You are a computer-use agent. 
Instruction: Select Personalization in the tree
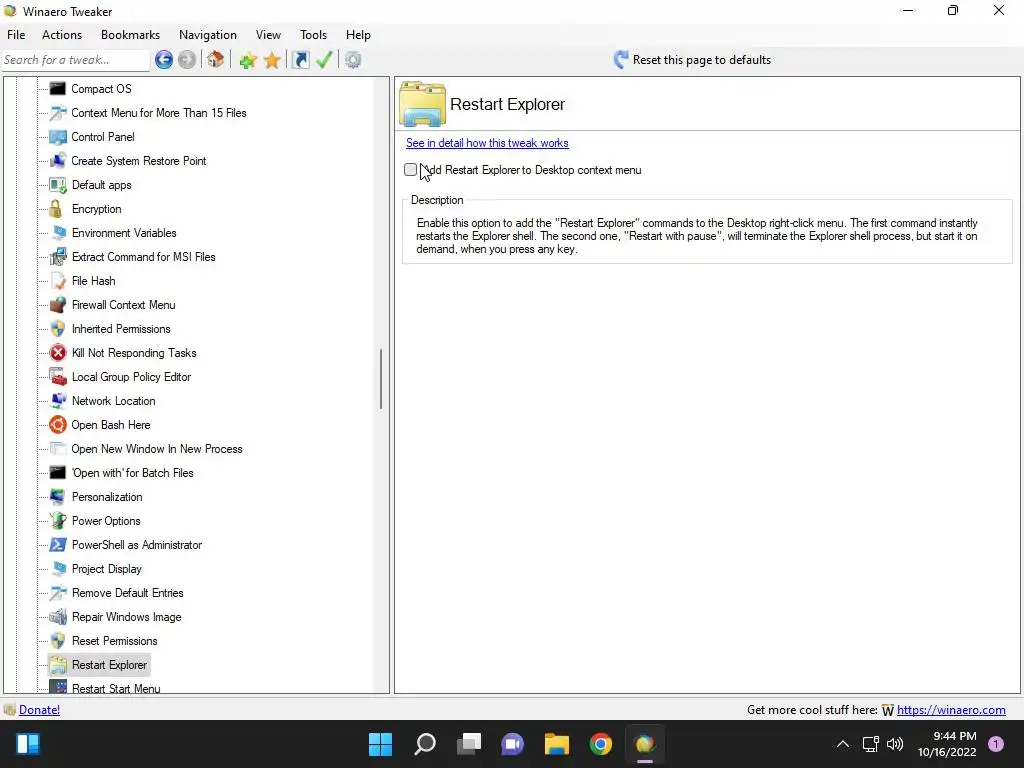pyautogui.click(x=107, y=497)
